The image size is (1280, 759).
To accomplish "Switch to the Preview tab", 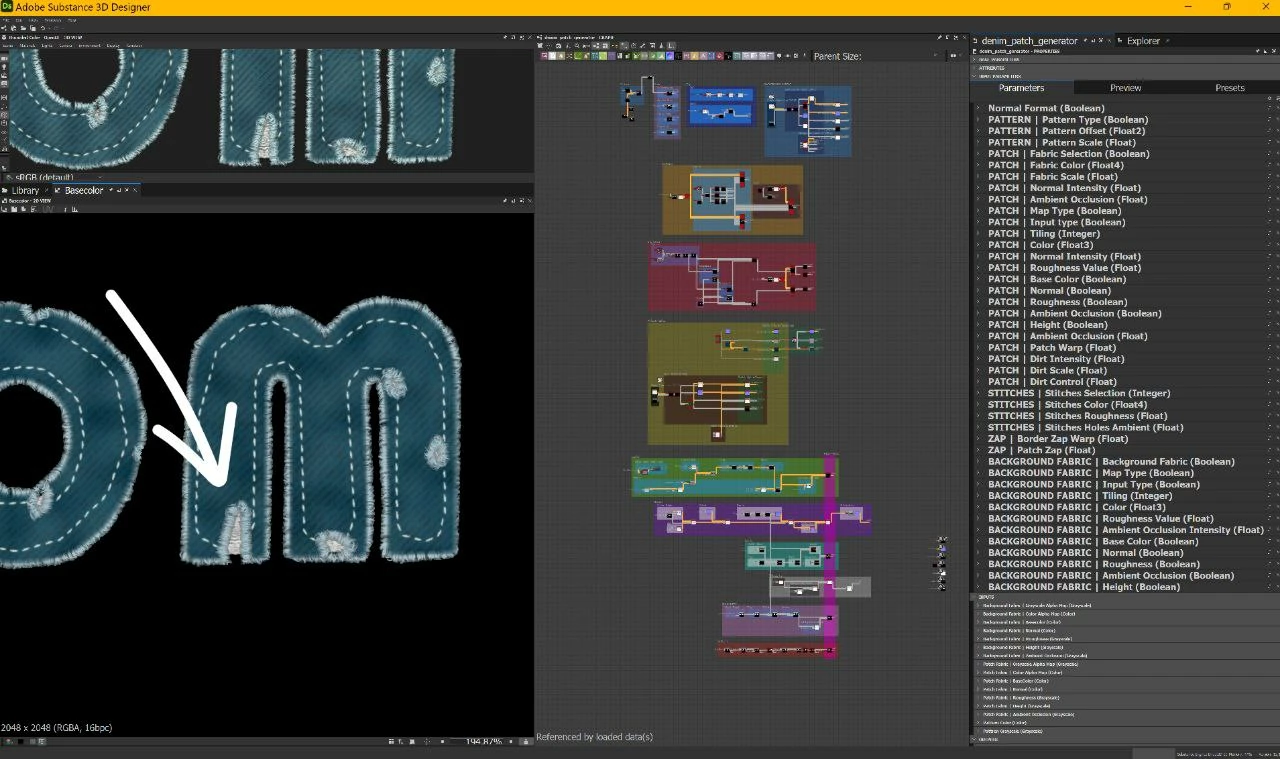I will [1125, 88].
